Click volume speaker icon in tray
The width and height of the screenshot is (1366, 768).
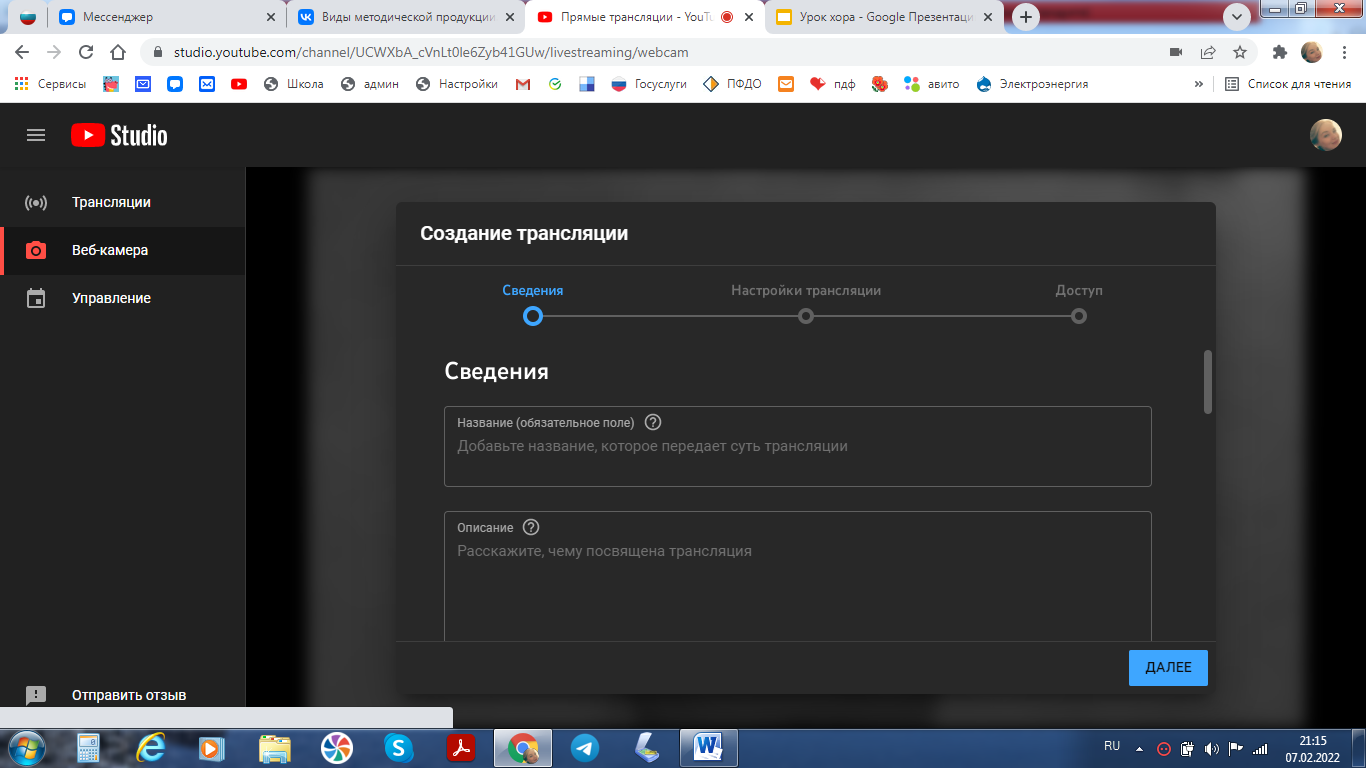tap(1211, 747)
